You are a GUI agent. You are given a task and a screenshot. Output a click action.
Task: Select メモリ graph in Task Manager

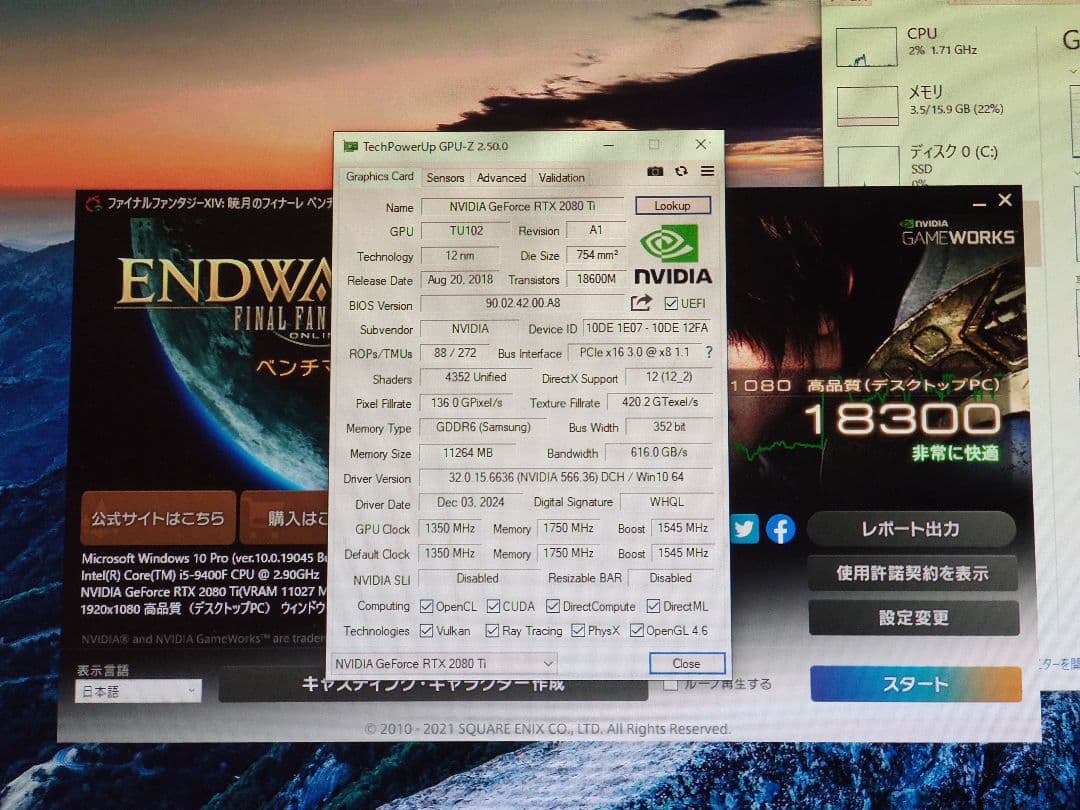(x=868, y=105)
